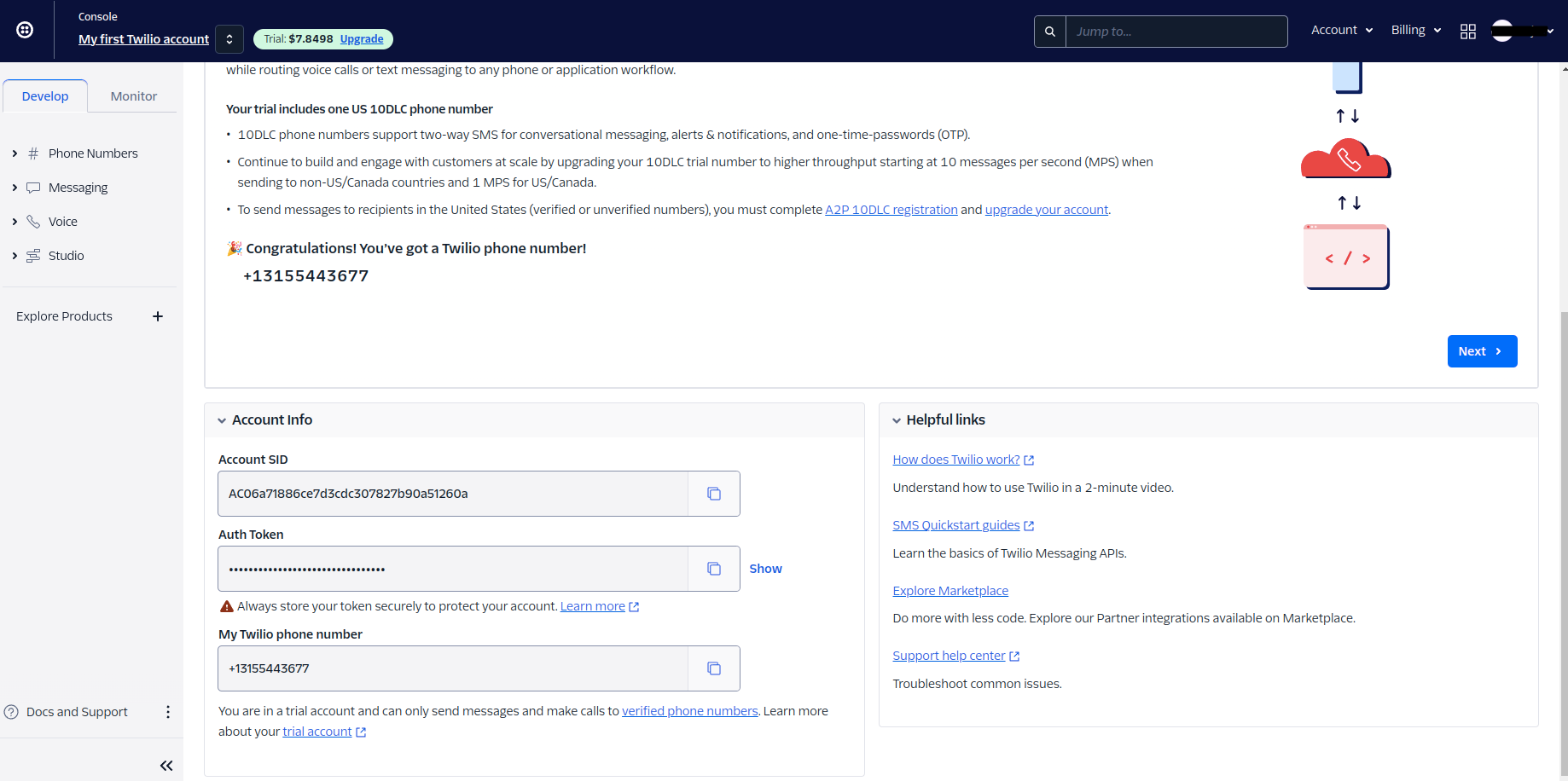The width and height of the screenshot is (1568, 781).
Task: Copy My Twilio phone number
Action: [714, 668]
